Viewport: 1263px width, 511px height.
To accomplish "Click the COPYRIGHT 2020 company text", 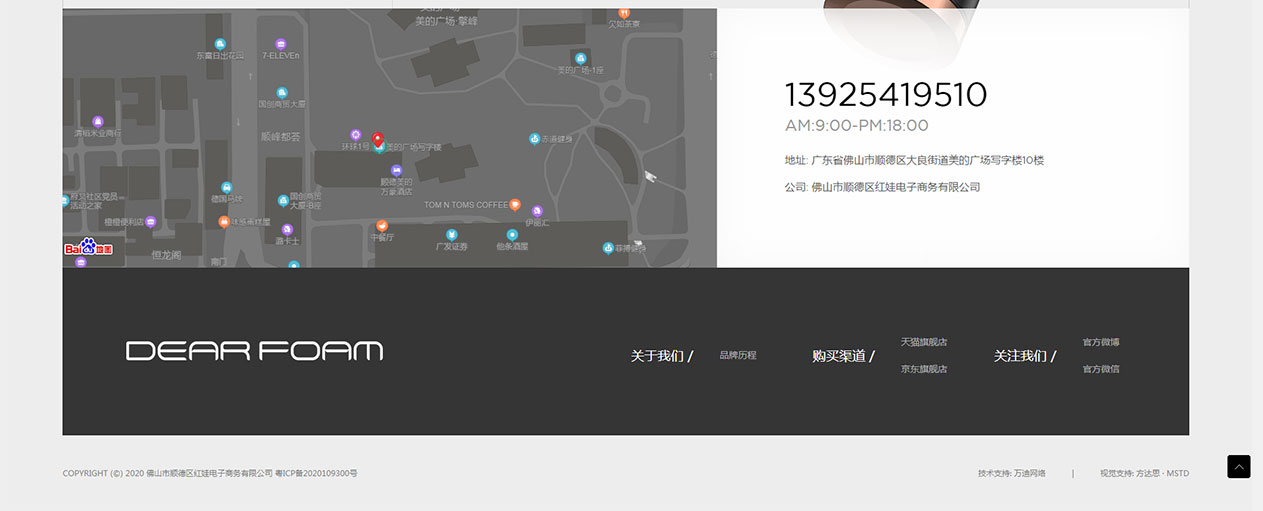I will coord(168,473).
